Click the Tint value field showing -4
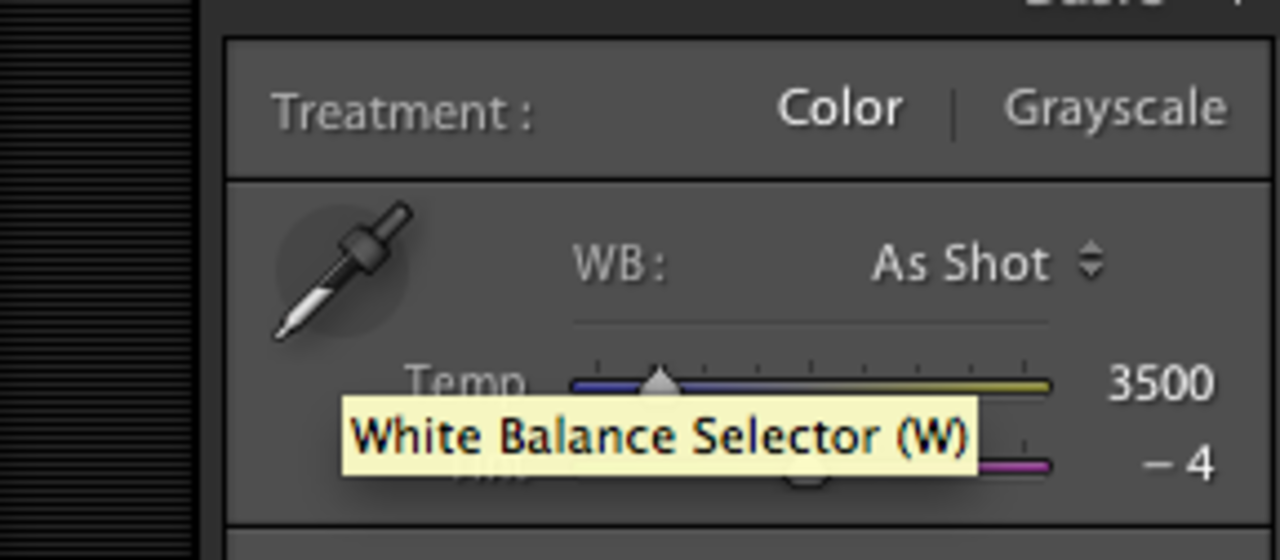1280x560 pixels. tap(1178, 465)
